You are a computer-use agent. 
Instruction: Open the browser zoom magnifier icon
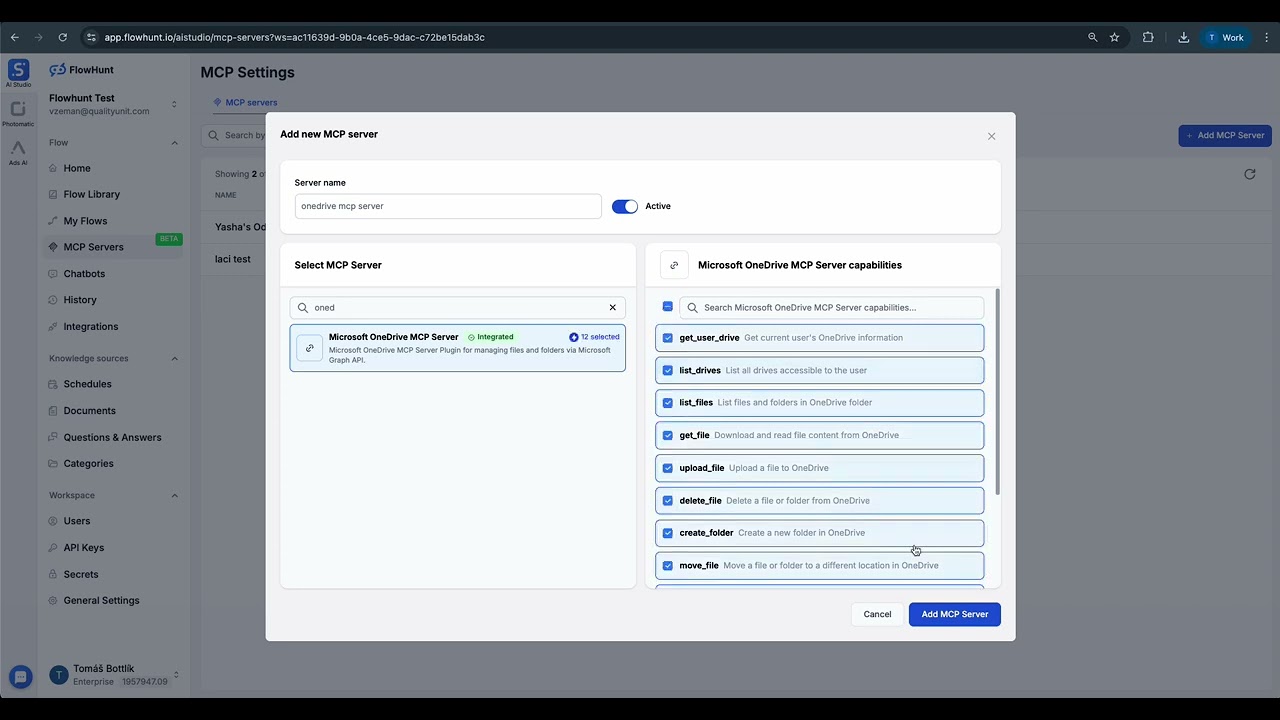[x=1093, y=37]
